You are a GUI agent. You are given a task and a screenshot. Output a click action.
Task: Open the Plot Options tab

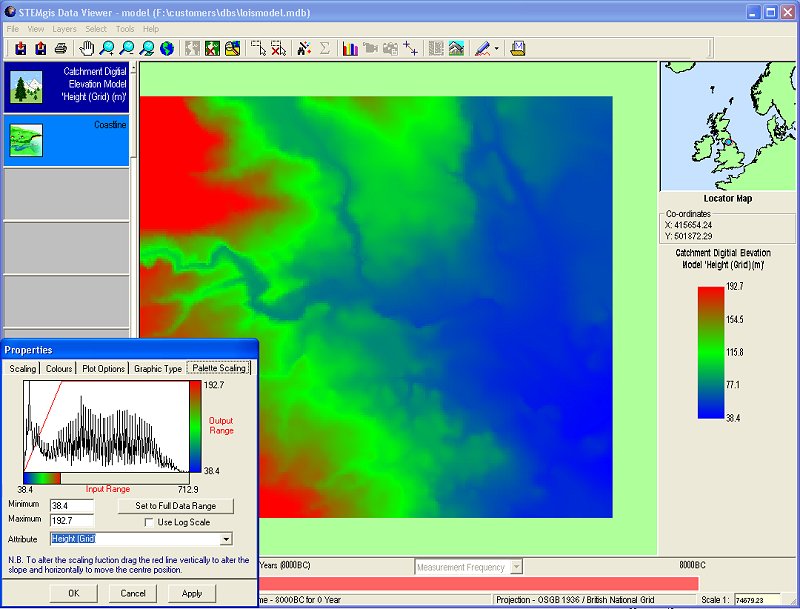[x=104, y=368]
